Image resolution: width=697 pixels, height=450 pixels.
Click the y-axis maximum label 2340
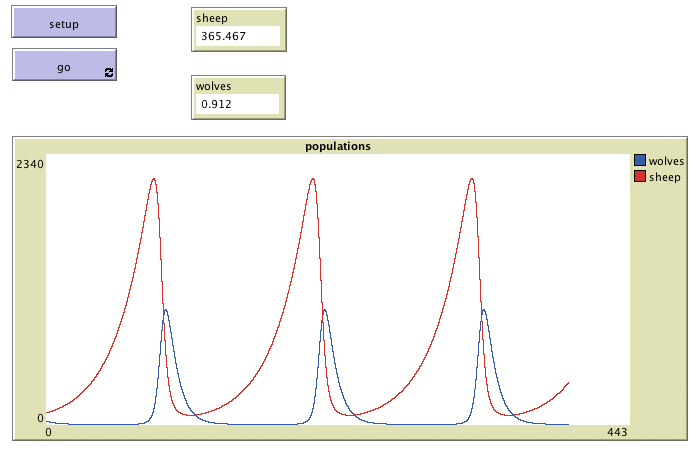click(29, 164)
